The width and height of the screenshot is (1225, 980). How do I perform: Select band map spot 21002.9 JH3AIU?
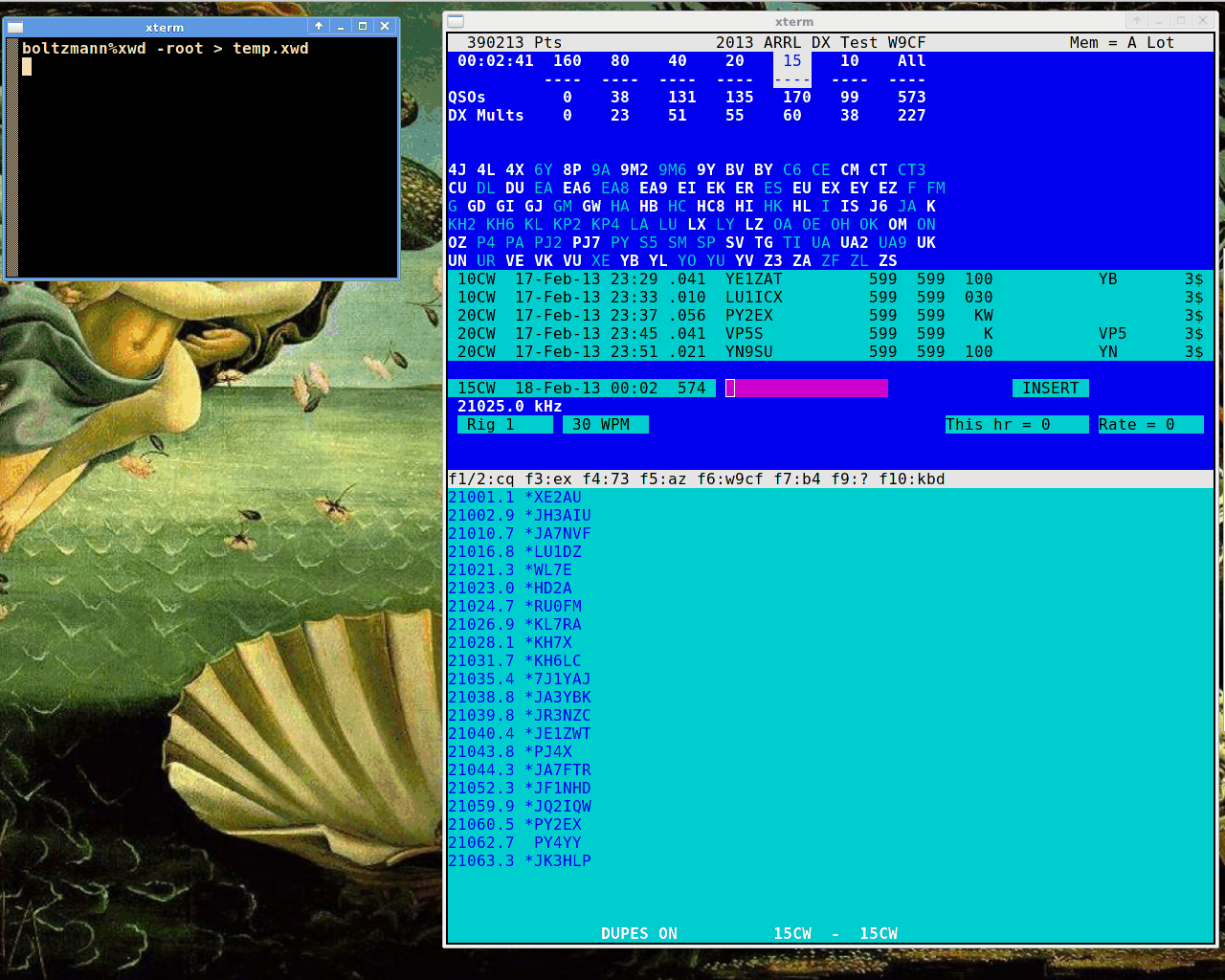[x=520, y=516]
